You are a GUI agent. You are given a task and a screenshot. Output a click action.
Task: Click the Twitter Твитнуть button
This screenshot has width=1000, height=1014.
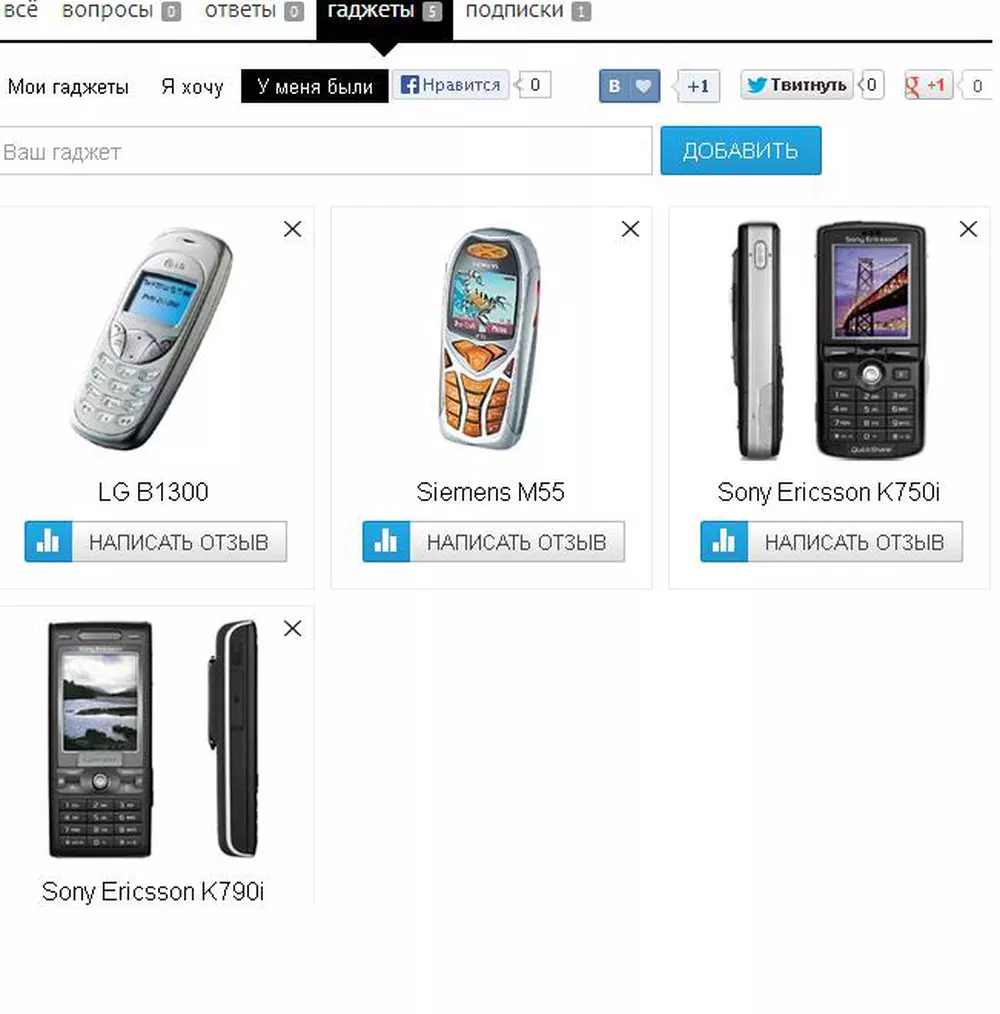pyautogui.click(x=796, y=85)
